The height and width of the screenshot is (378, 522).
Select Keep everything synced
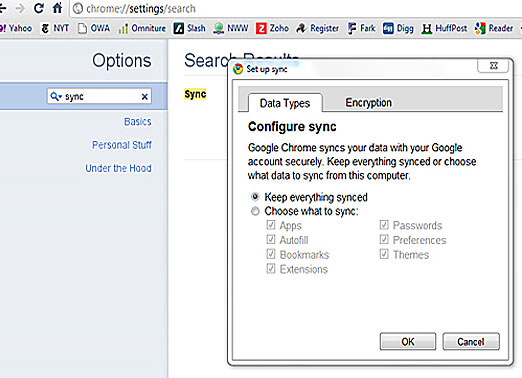tap(255, 197)
